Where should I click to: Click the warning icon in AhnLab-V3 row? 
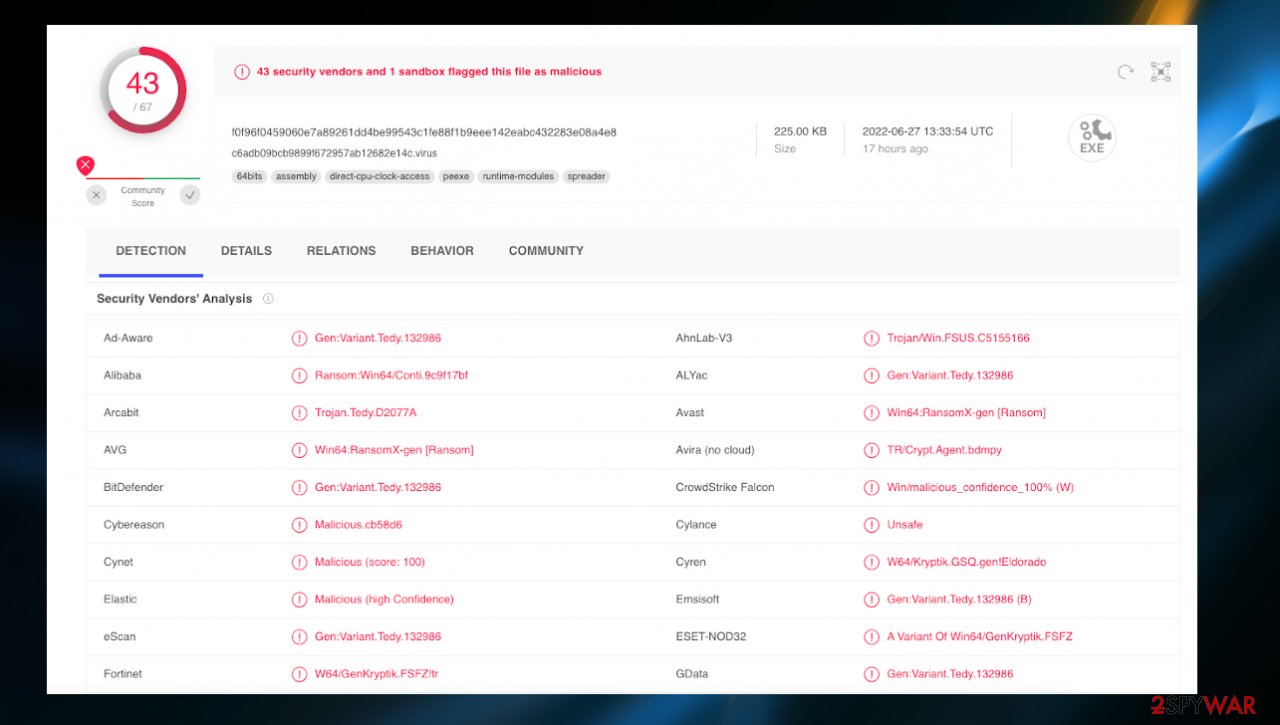point(872,338)
